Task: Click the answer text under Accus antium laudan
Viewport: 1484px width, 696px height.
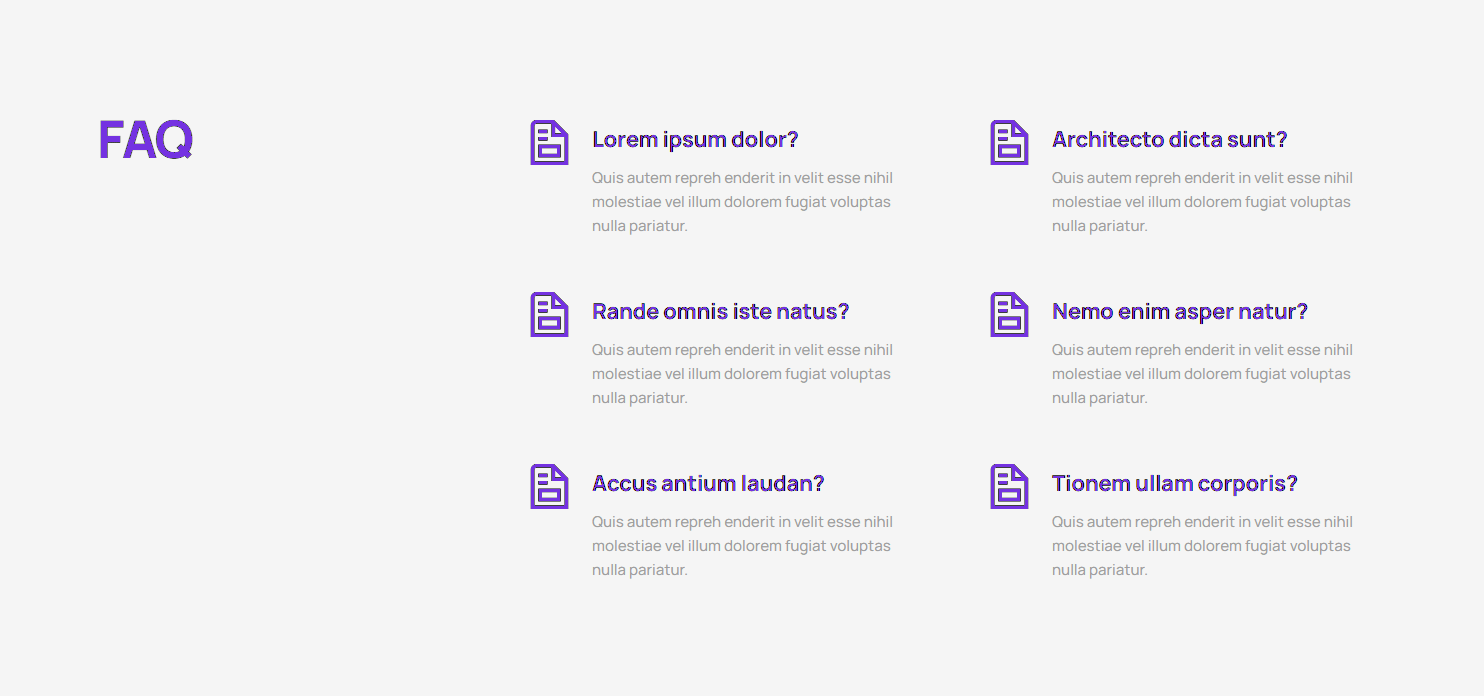Action: click(x=741, y=546)
